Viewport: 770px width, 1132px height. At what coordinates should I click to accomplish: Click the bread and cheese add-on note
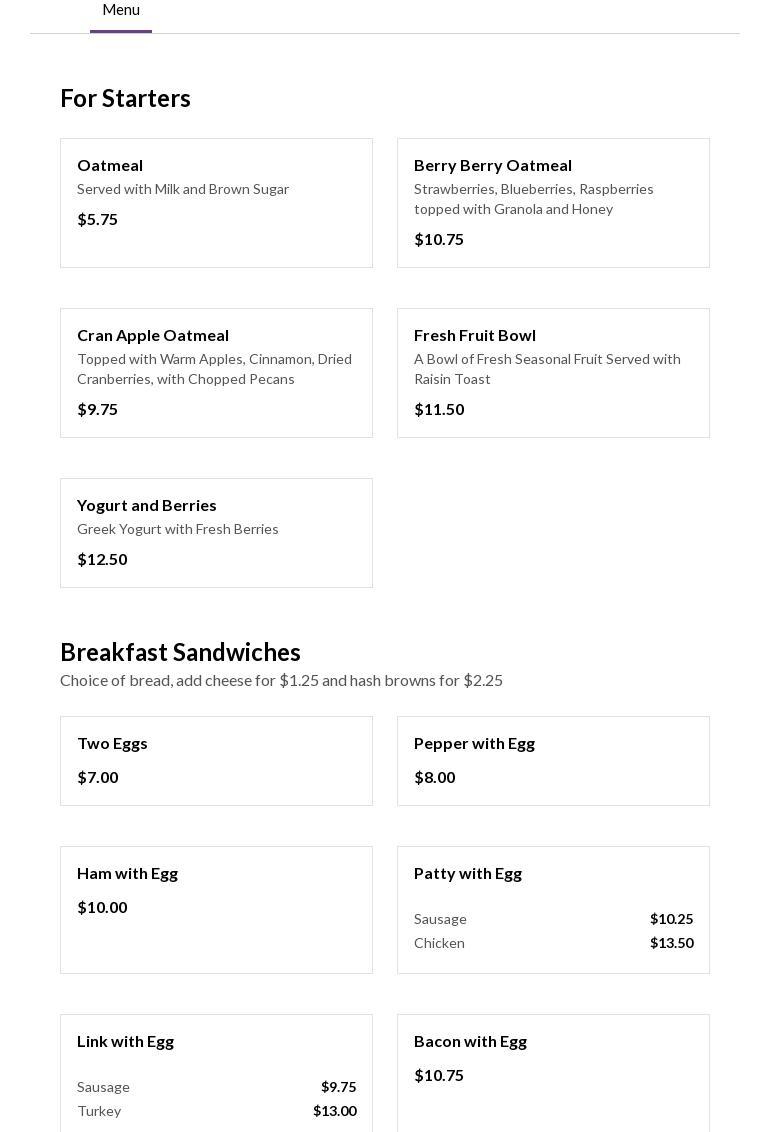coord(281,680)
